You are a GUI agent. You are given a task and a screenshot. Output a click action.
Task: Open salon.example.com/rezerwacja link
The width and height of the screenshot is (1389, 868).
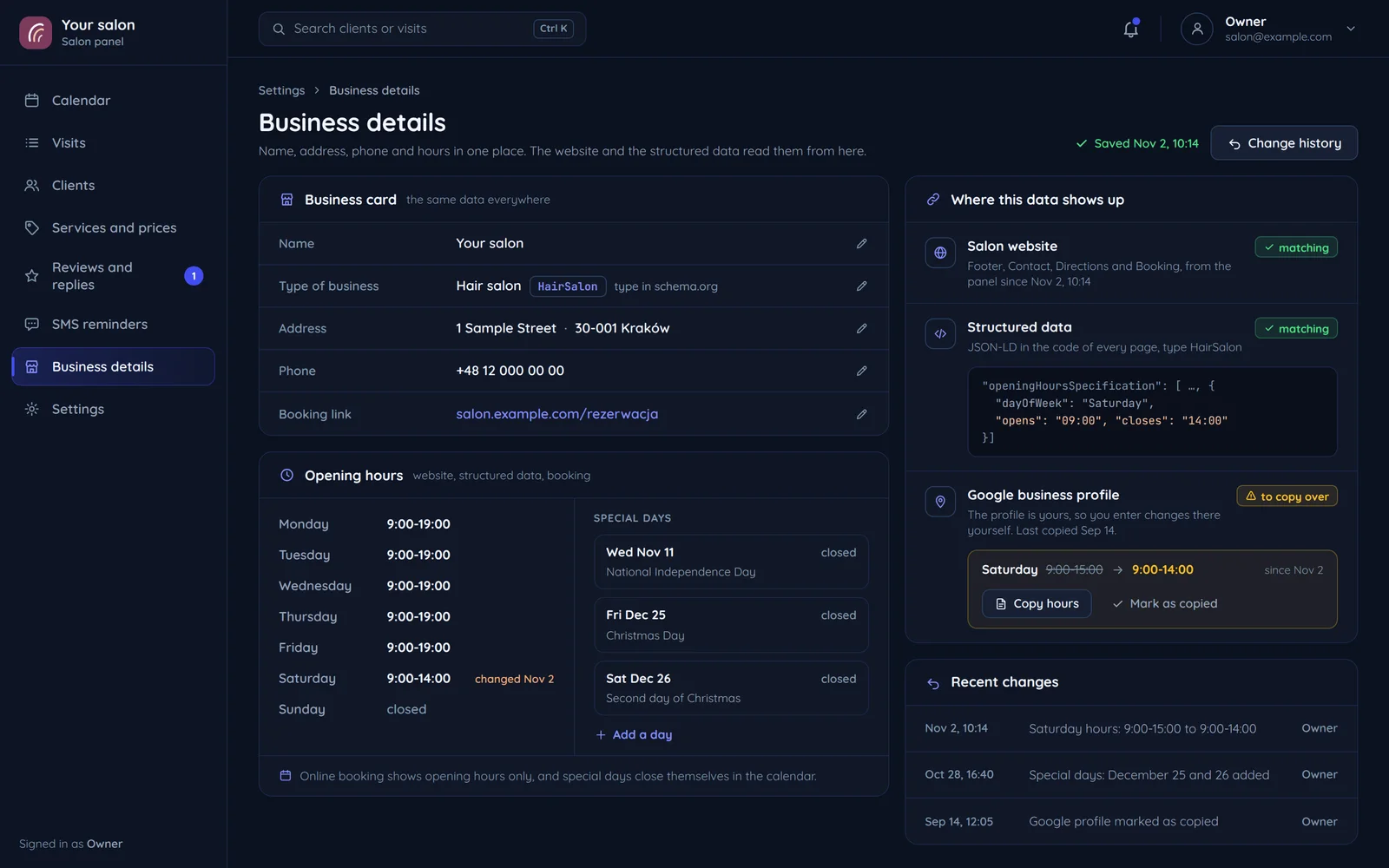[556, 414]
